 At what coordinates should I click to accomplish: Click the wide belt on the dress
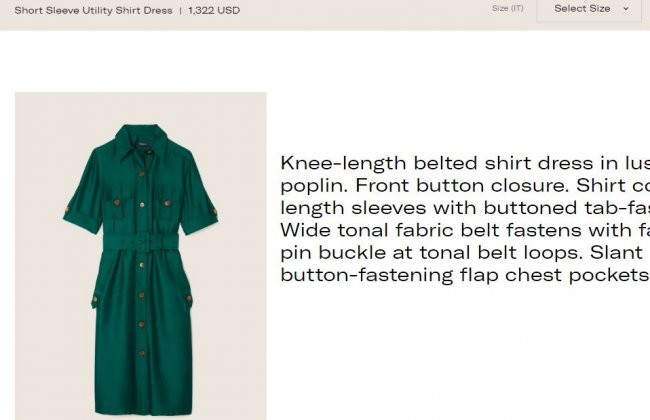141,243
